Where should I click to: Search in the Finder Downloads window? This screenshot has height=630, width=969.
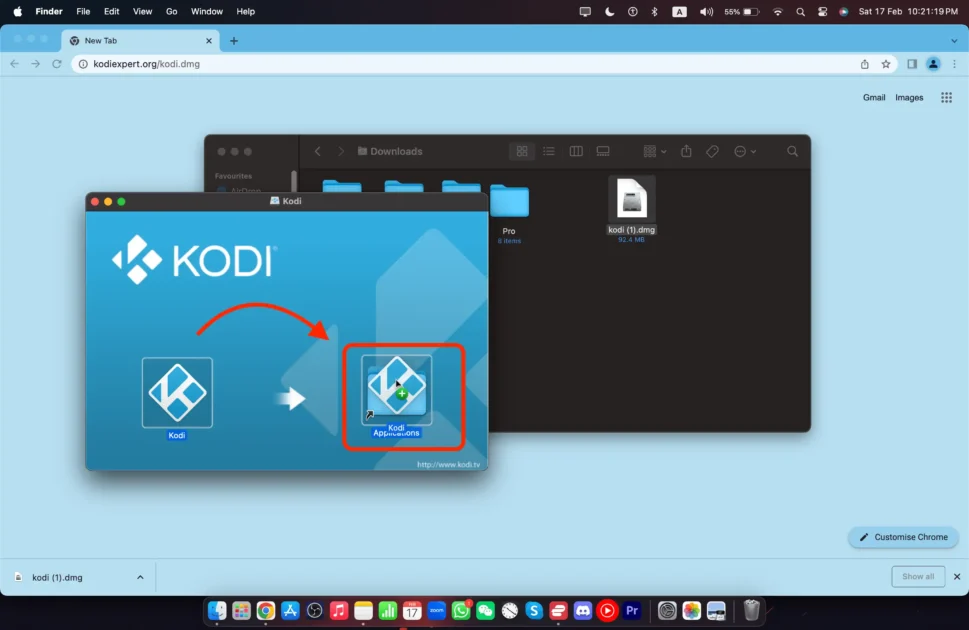[792, 151]
